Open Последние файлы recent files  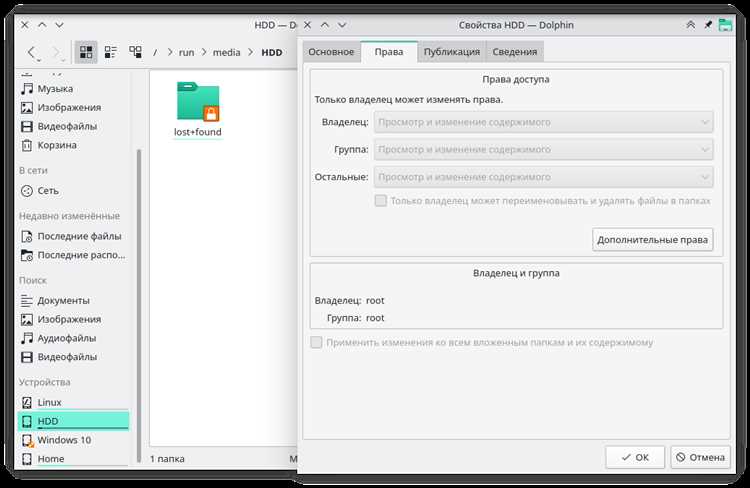click(x=79, y=236)
